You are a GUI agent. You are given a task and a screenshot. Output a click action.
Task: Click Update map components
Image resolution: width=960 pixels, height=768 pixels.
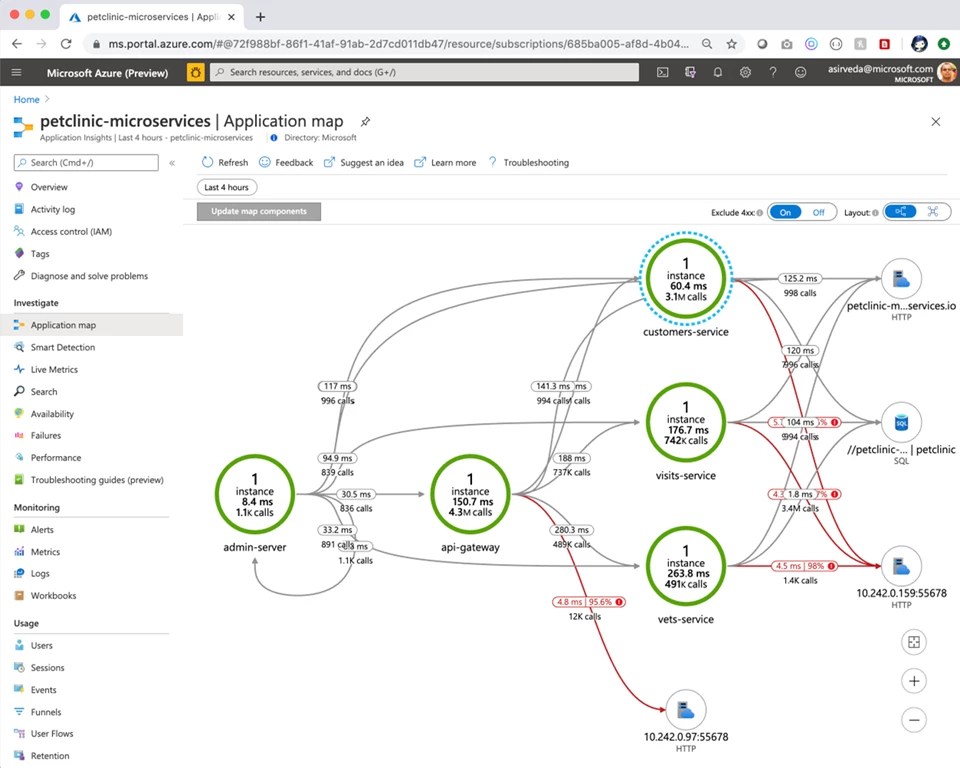coord(260,211)
